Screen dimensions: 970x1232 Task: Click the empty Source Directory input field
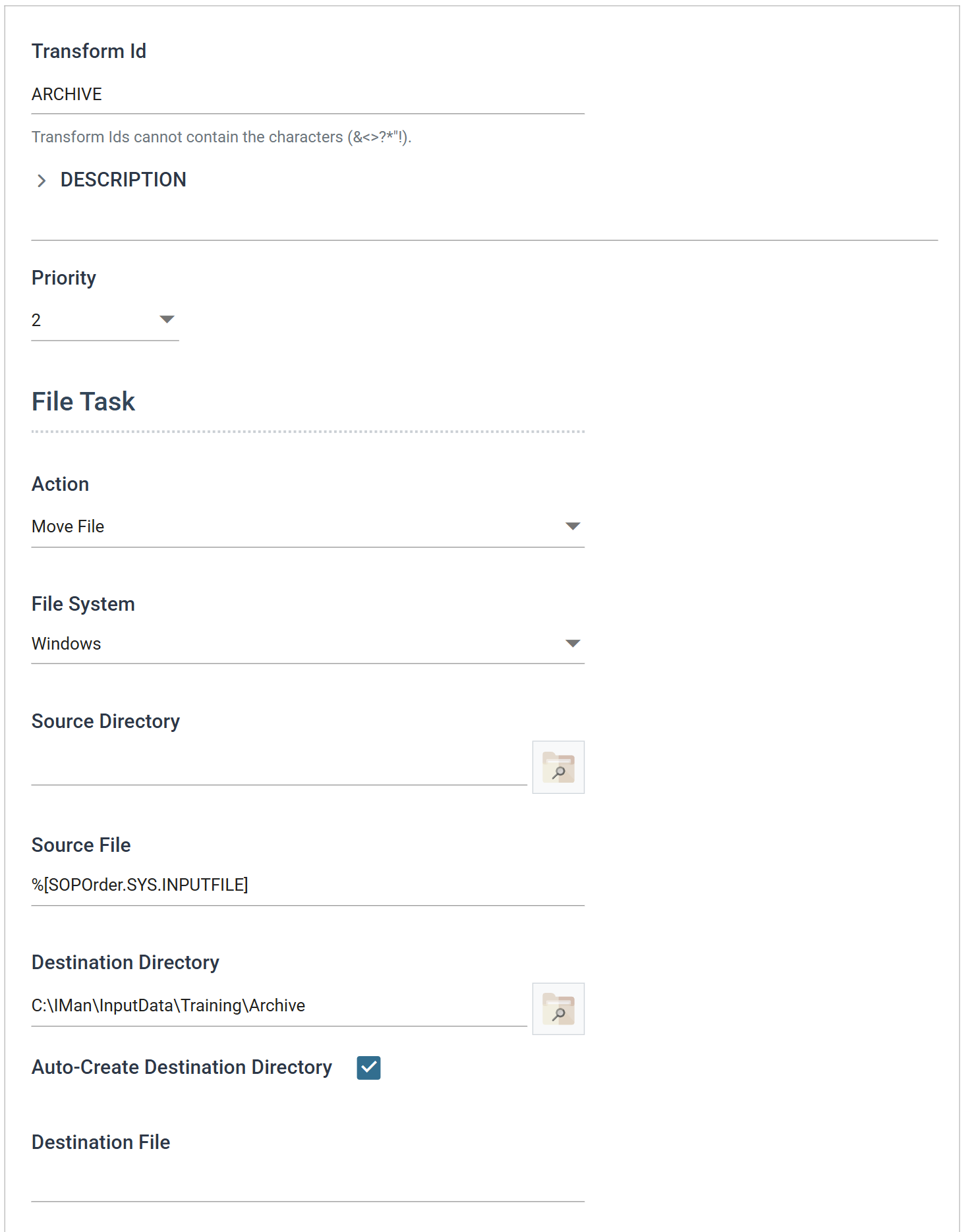coord(279,768)
